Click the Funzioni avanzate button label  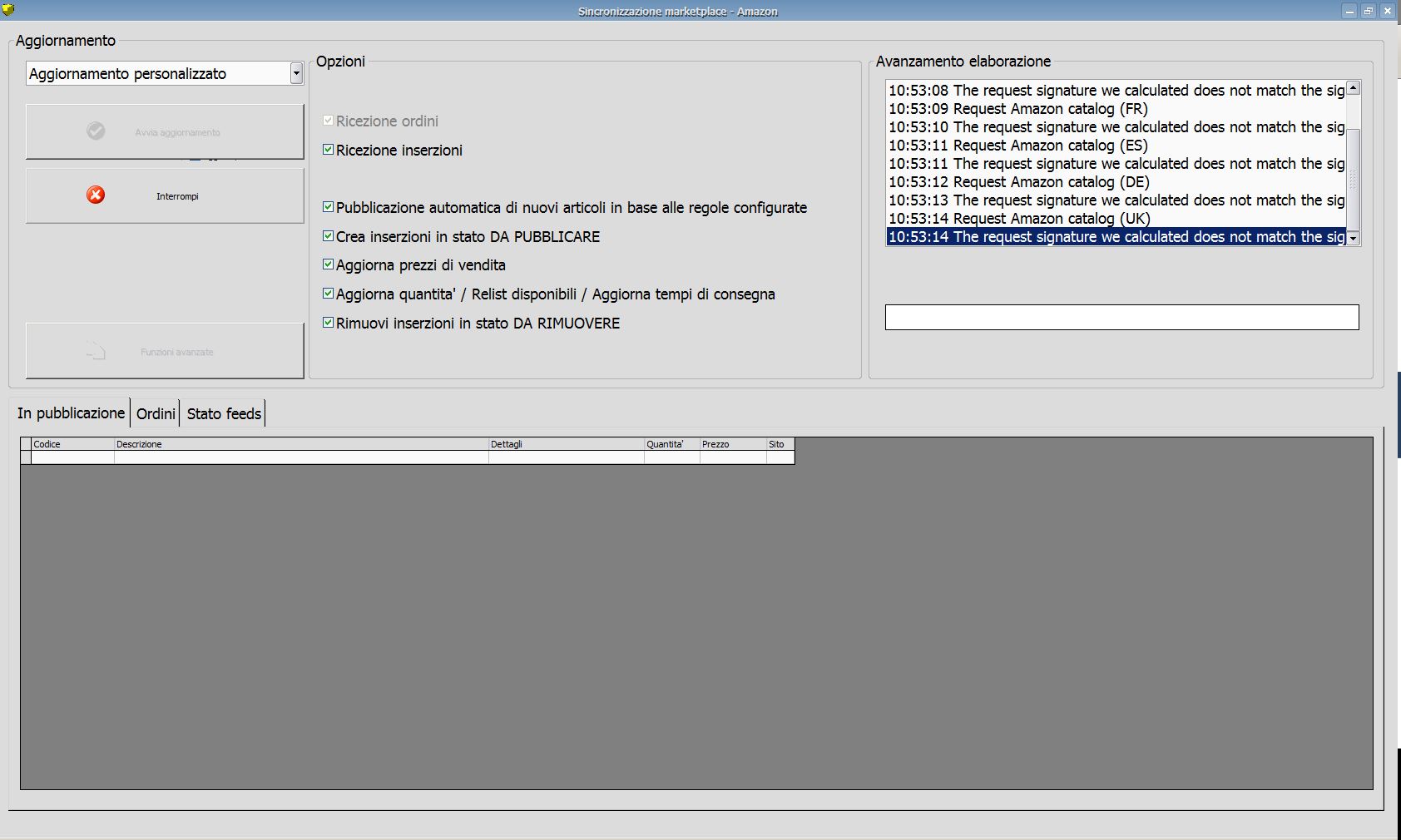[177, 353]
